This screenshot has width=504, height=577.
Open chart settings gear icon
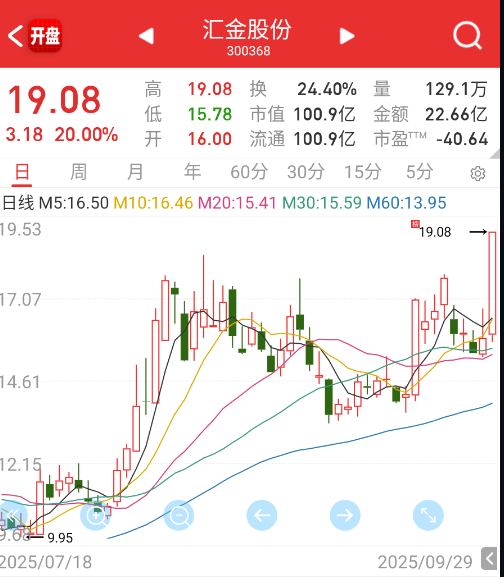tap(478, 173)
